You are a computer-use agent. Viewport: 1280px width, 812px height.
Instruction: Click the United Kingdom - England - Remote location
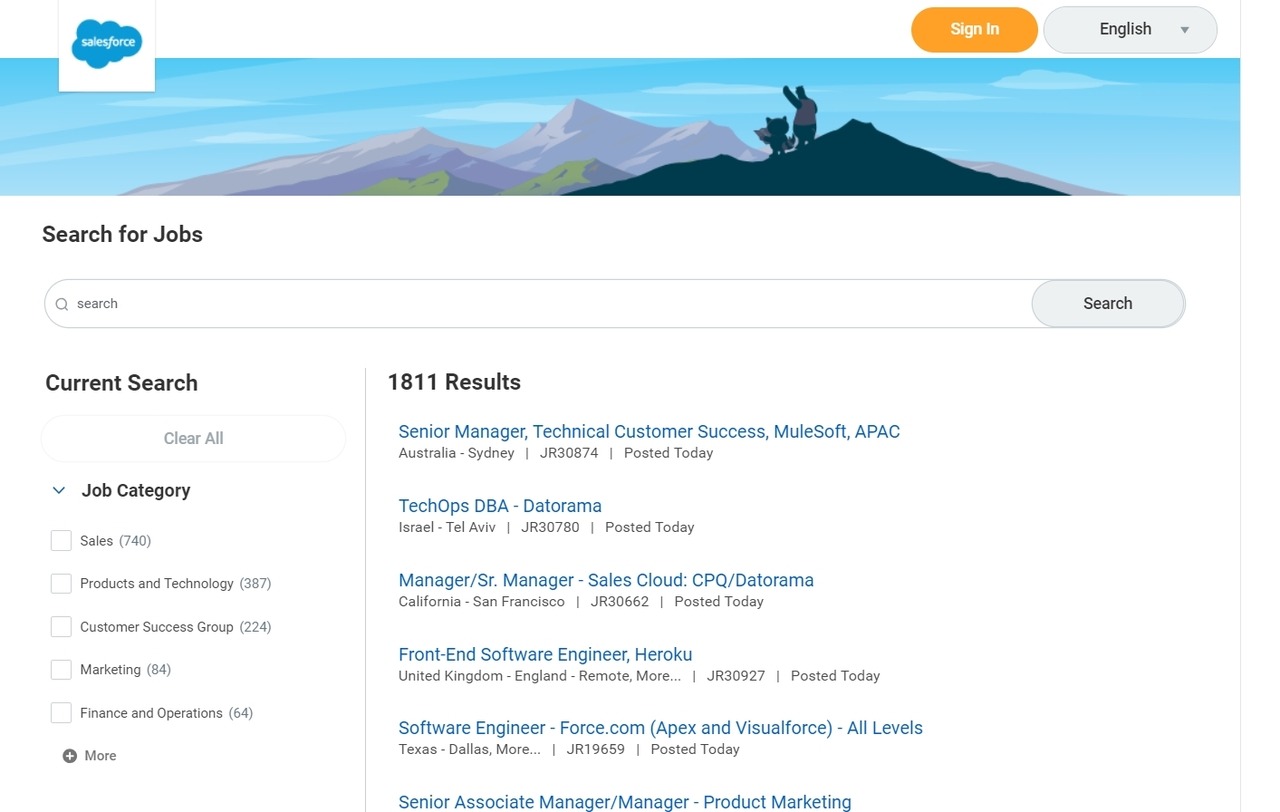pyautogui.click(x=540, y=676)
